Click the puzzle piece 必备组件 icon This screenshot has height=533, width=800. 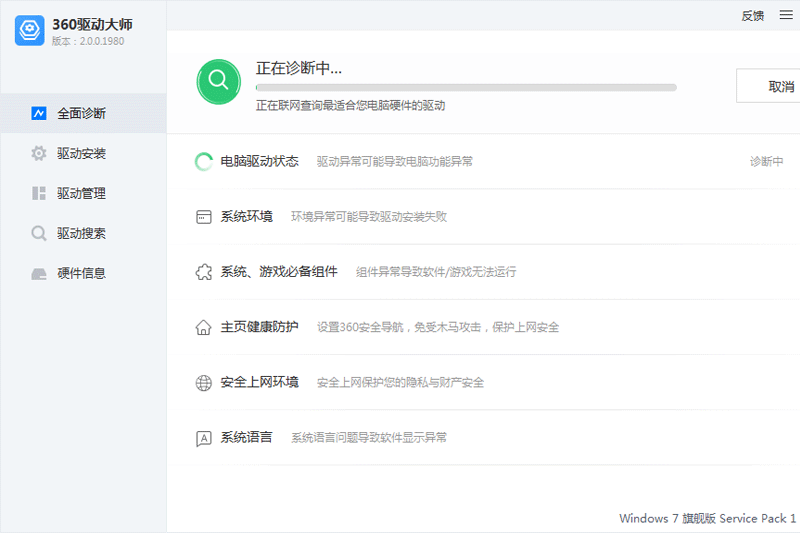204,272
